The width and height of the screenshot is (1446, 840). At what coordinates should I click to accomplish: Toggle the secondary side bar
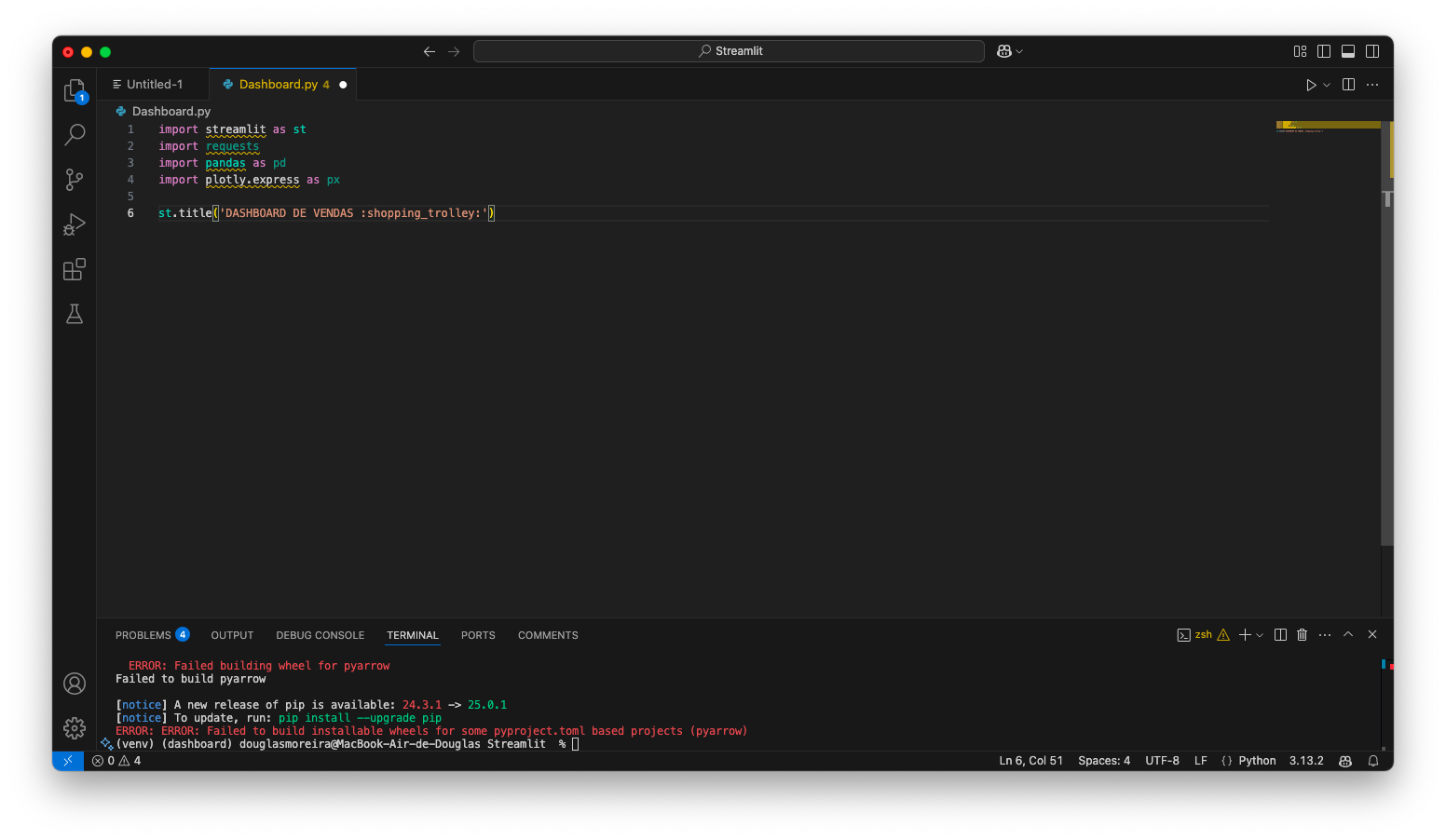pyautogui.click(x=1372, y=51)
